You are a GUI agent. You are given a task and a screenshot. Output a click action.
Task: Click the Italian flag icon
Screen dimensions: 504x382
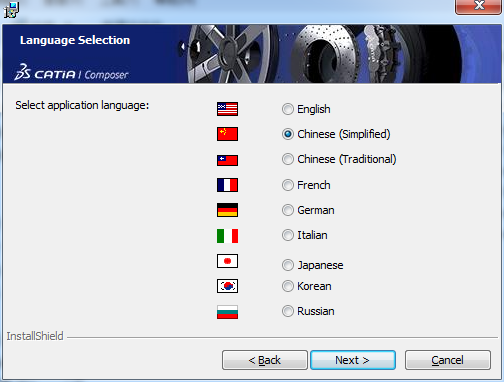tap(227, 236)
